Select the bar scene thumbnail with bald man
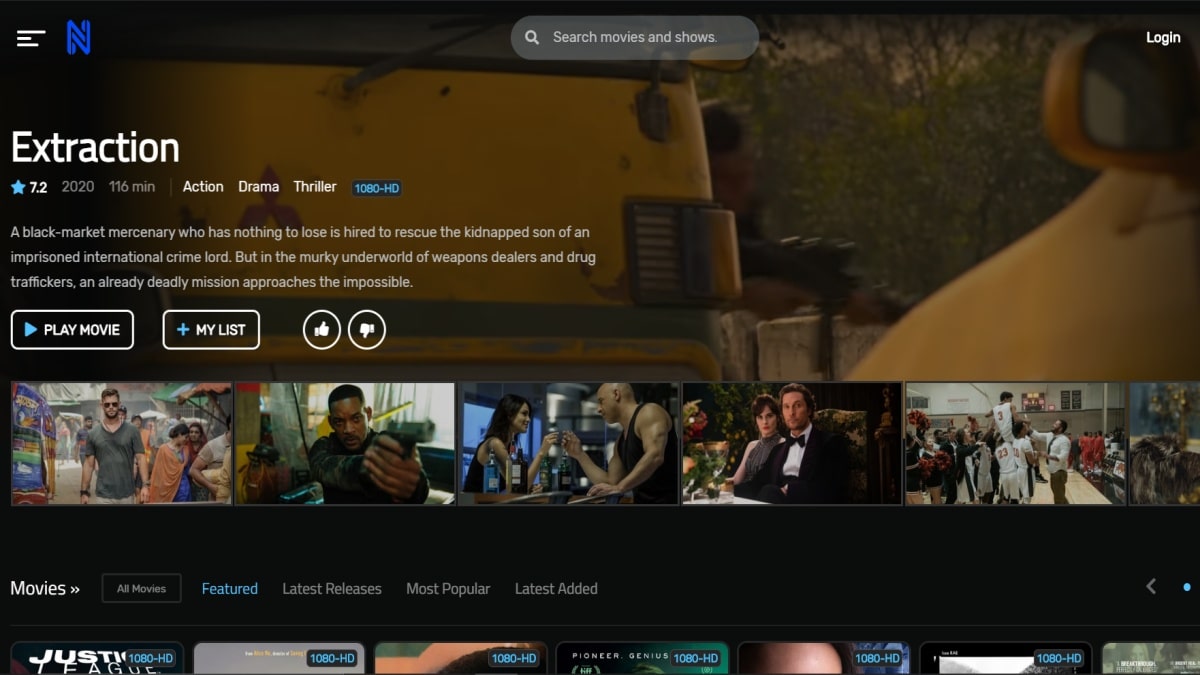The width and height of the screenshot is (1200, 675). 569,443
